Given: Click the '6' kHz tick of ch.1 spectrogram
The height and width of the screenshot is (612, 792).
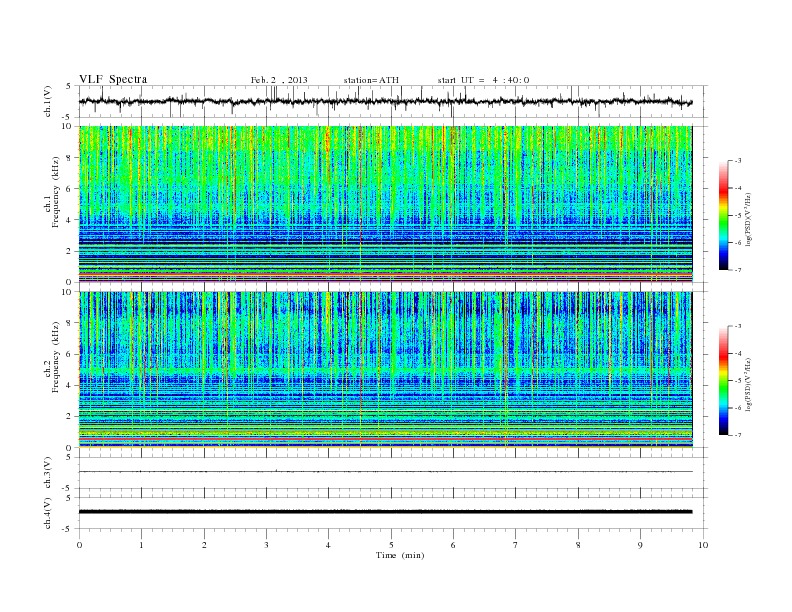Looking at the screenshot, I should point(70,189).
